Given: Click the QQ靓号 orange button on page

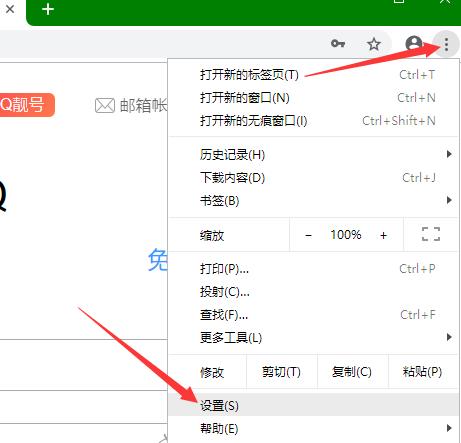Looking at the screenshot, I should point(27,105).
